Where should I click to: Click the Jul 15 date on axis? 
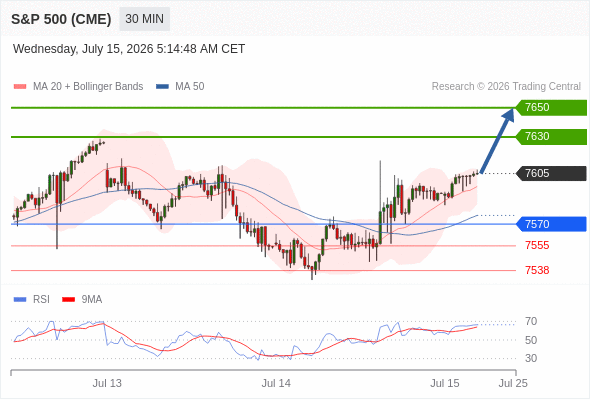point(445,383)
